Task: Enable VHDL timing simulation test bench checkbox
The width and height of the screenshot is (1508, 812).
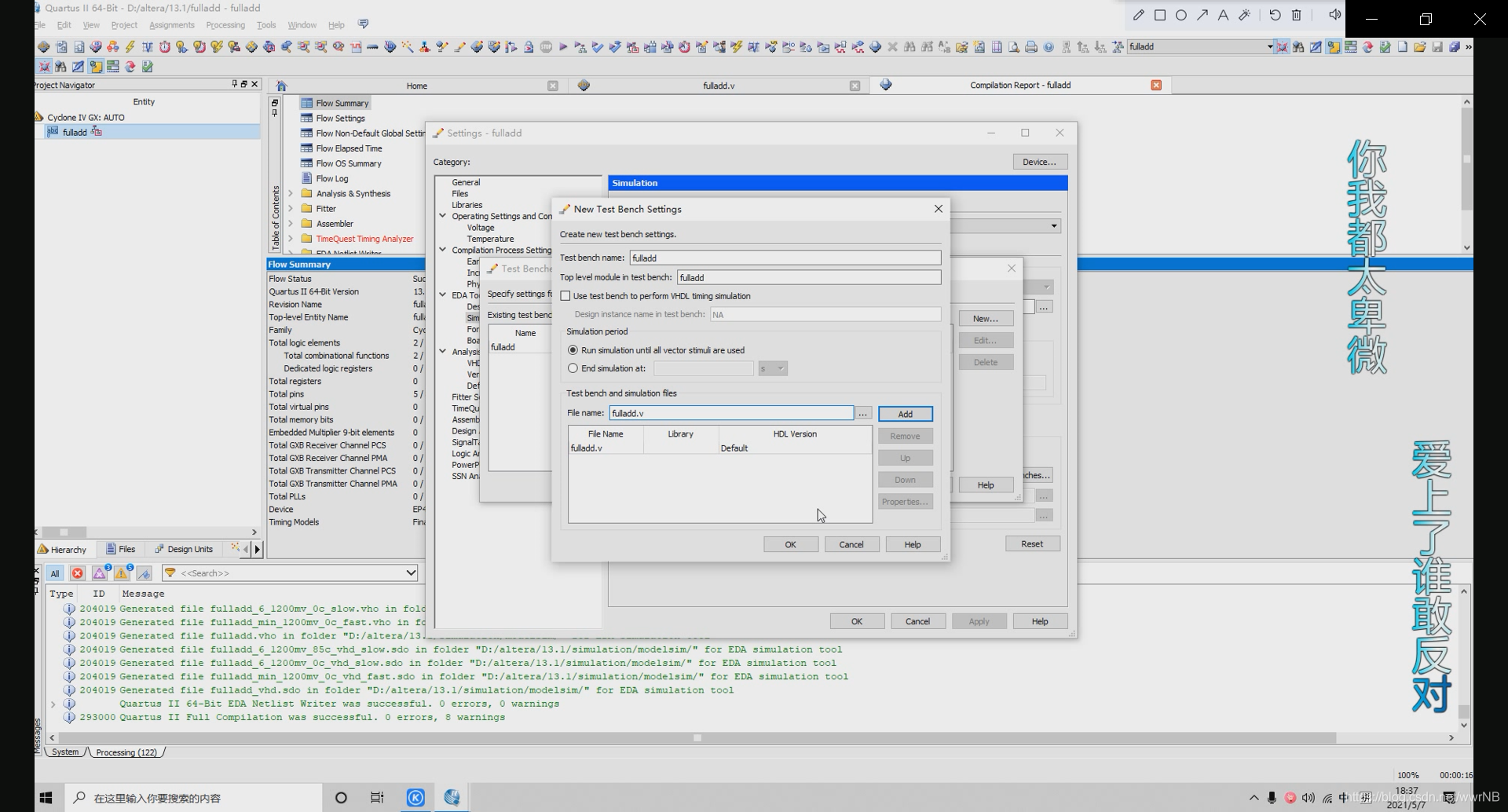Action: pos(565,296)
